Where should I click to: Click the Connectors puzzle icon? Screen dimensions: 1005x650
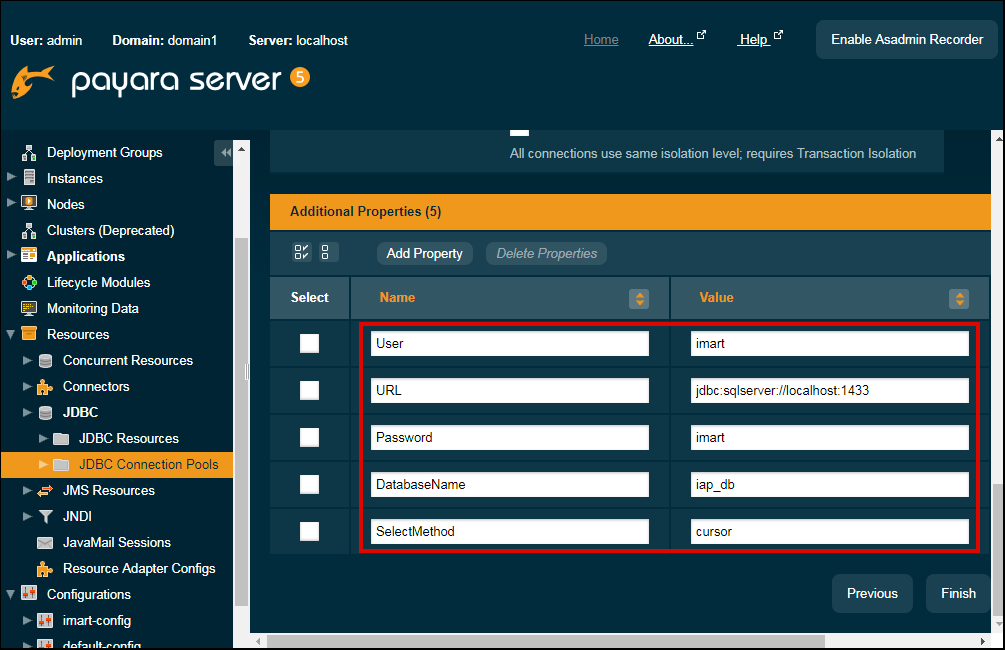(x=45, y=387)
